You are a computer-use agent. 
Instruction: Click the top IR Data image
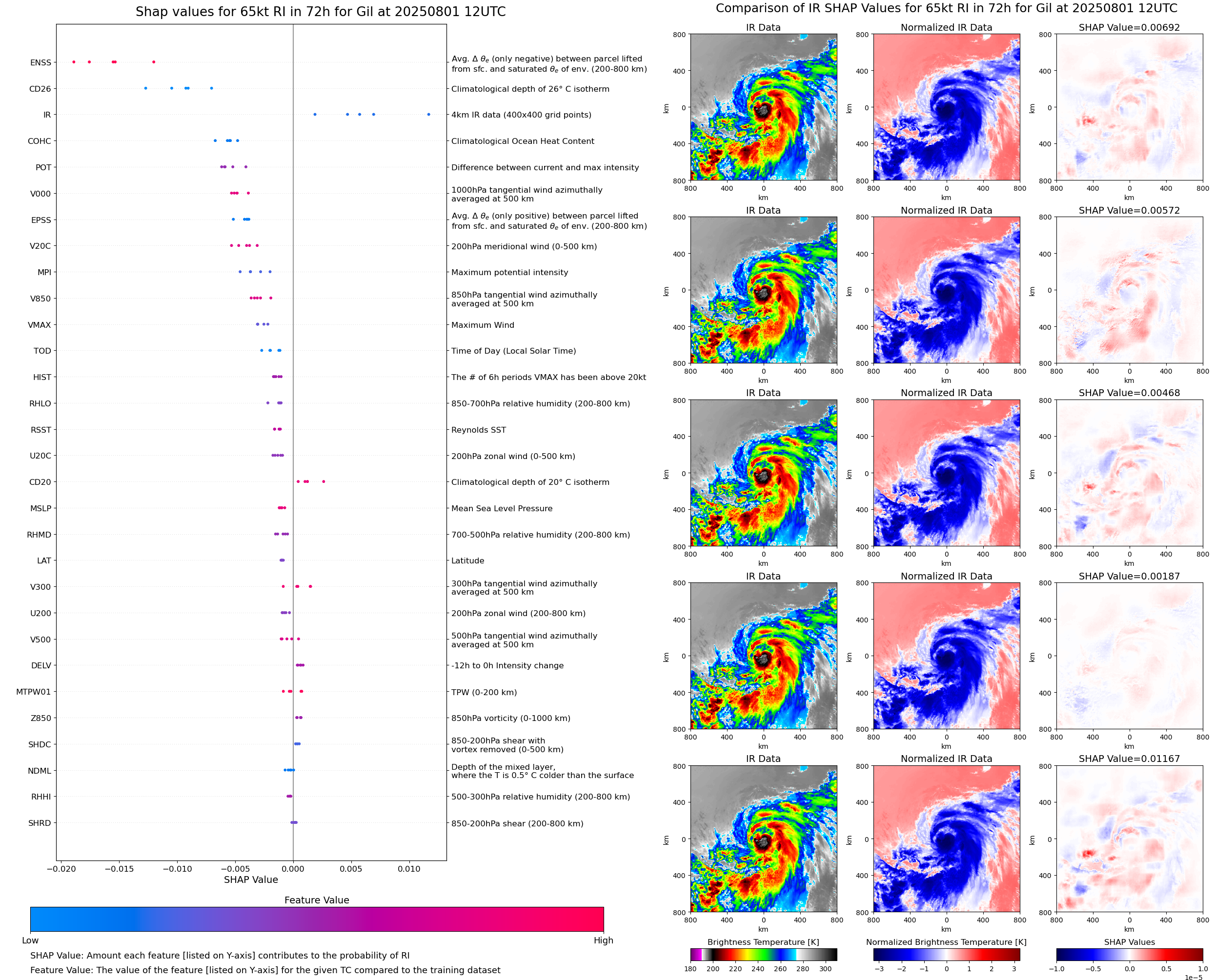click(x=763, y=107)
